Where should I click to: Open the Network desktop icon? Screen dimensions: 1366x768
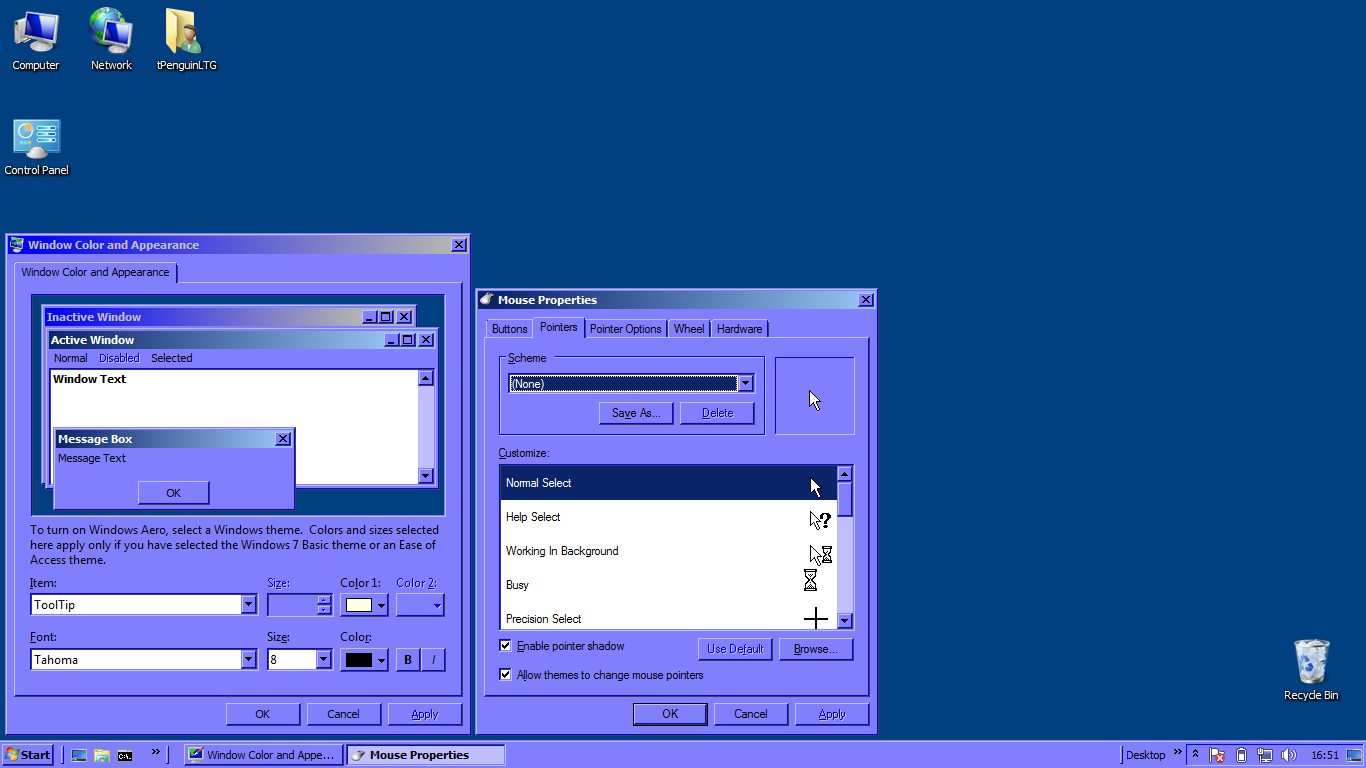pyautogui.click(x=111, y=40)
